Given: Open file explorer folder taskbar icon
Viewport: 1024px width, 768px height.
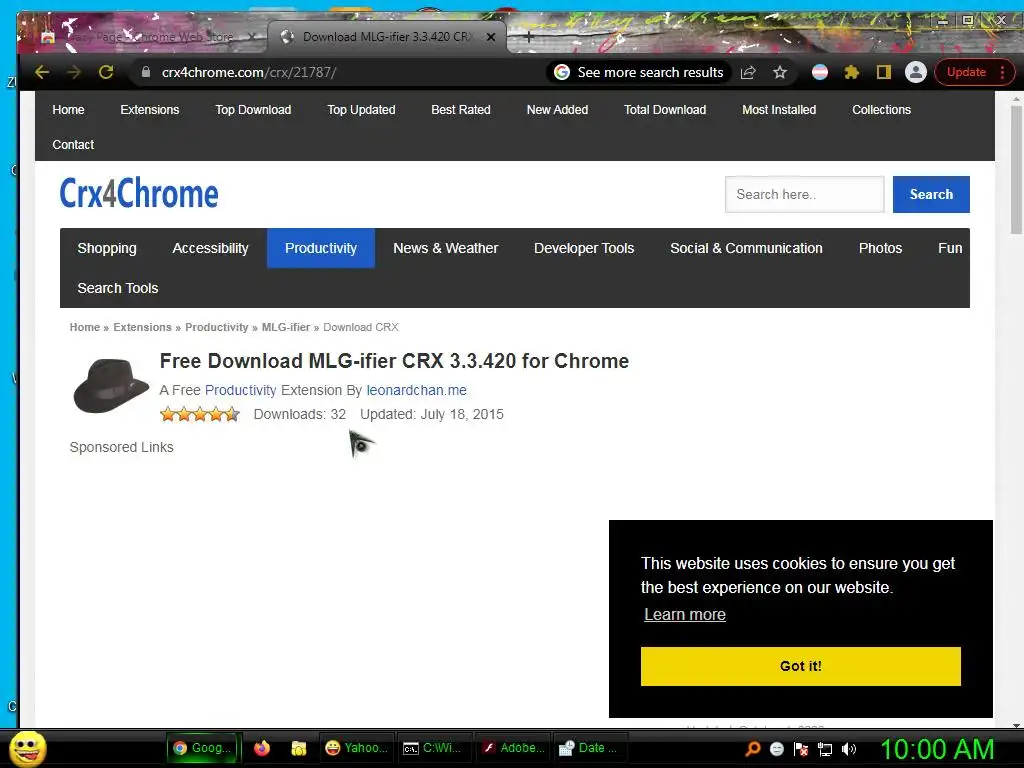Looking at the screenshot, I should tap(298, 748).
